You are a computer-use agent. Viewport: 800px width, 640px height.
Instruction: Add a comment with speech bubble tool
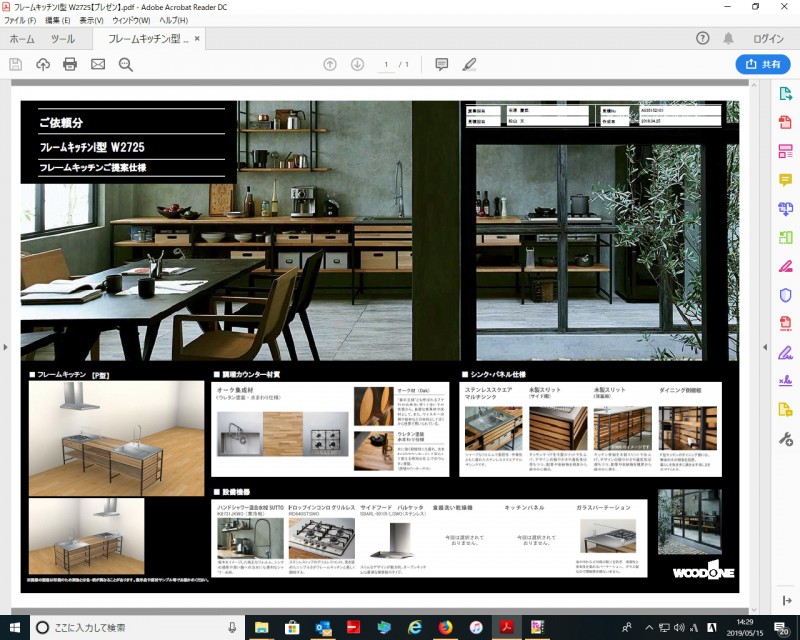[x=441, y=64]
